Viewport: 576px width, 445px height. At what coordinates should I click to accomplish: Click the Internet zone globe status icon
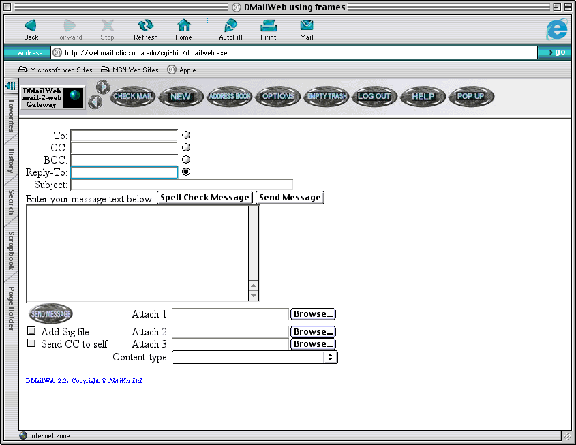(23, 435)
